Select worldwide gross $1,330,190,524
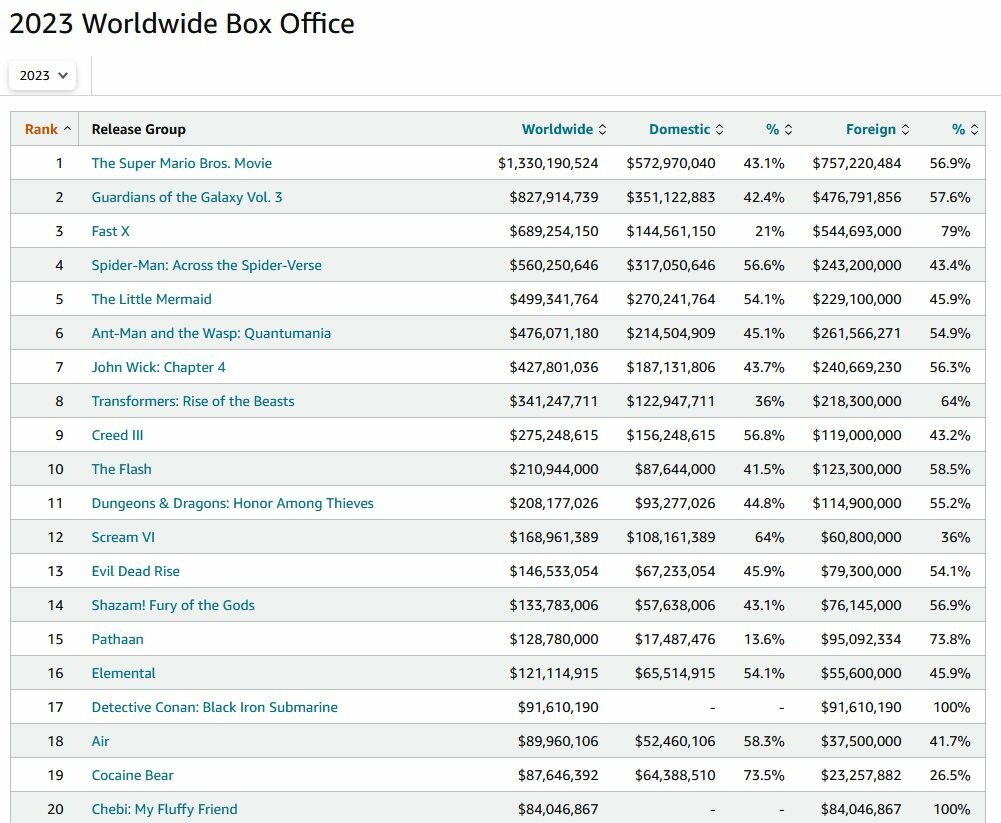 (x=548, y=163)
